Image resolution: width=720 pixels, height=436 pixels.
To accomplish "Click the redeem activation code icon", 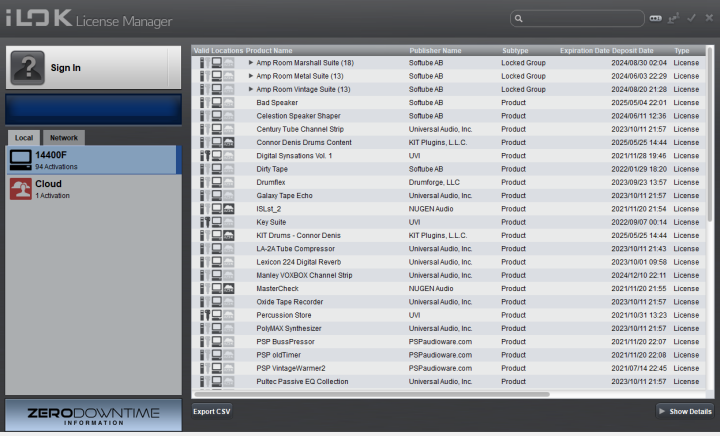I will pyautogui.click(x=655, y=18).
